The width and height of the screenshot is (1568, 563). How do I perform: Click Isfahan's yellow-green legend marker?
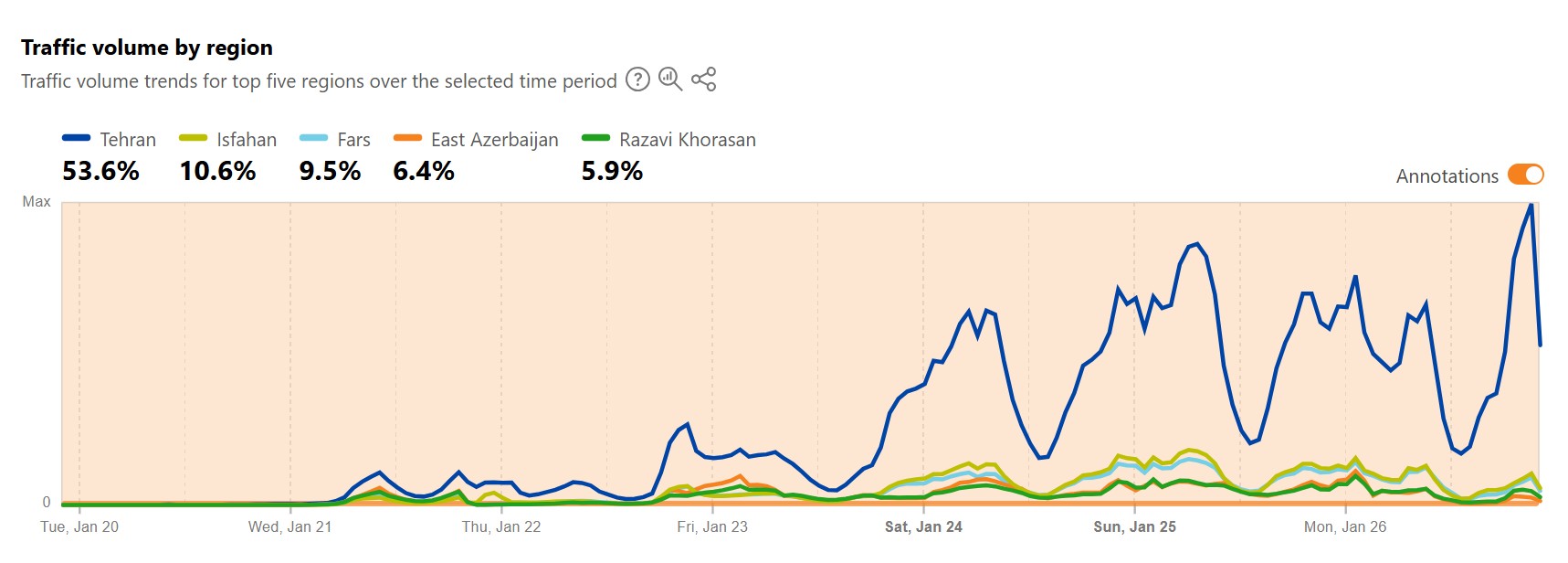pos(193,139)
